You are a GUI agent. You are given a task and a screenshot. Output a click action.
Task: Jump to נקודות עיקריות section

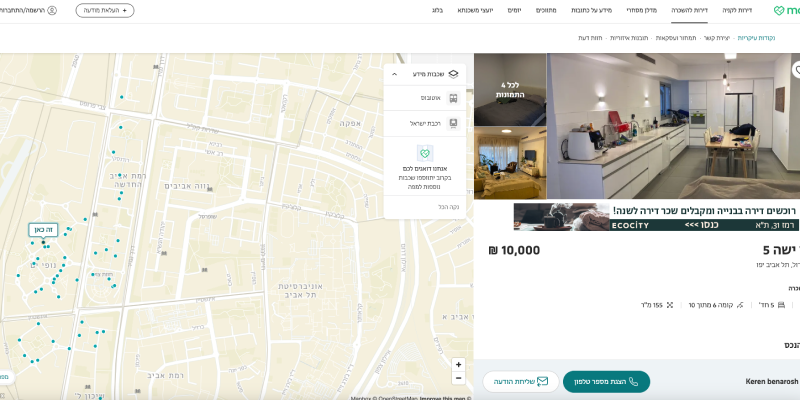point(756,38)
